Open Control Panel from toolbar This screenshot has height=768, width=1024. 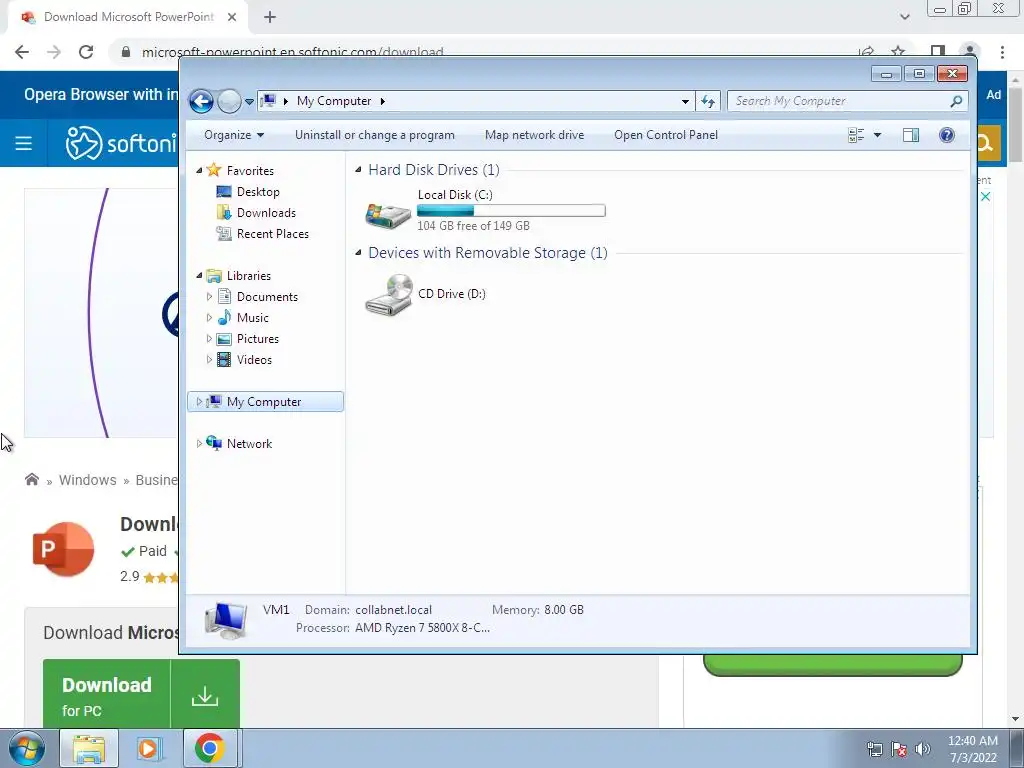[x=665, y=135]
